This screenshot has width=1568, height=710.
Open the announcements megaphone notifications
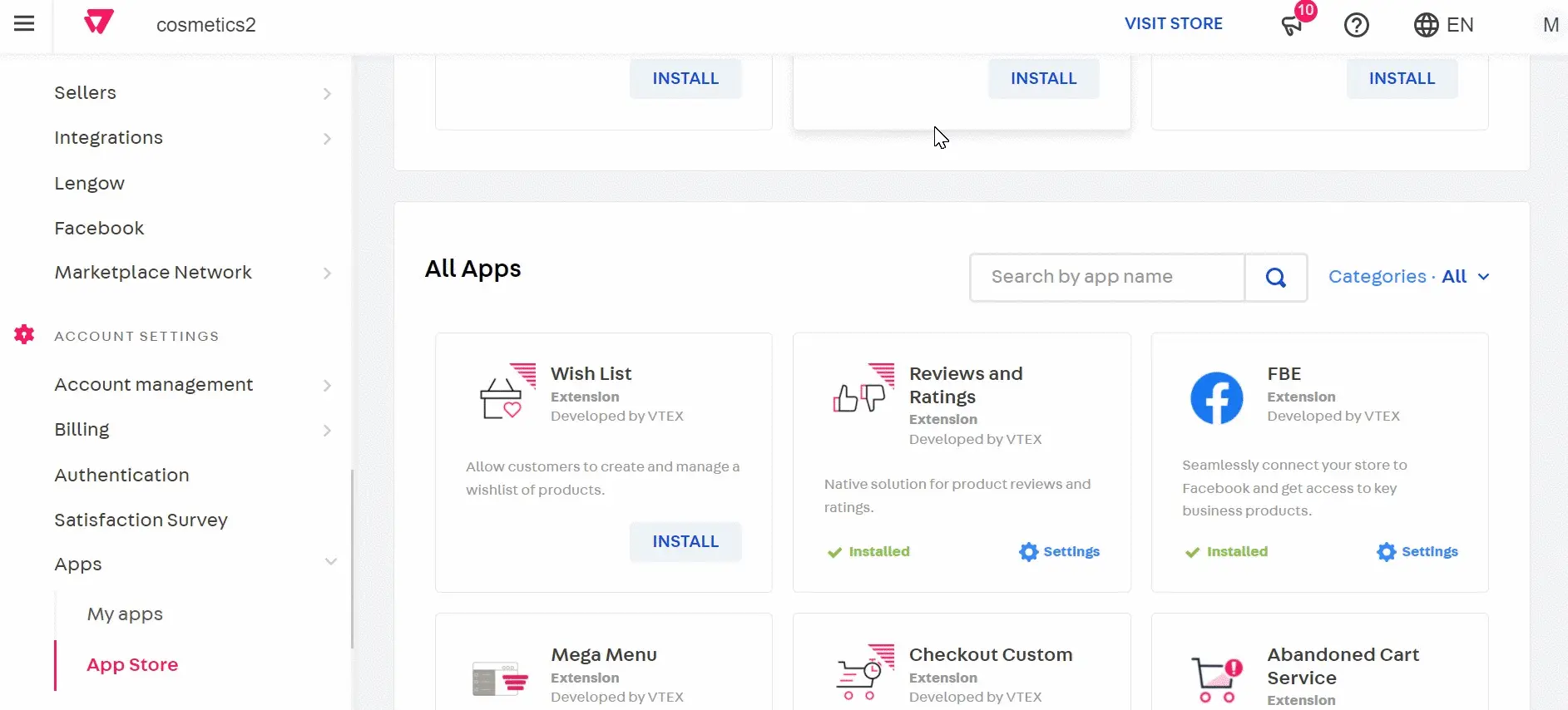(1292, 26)
